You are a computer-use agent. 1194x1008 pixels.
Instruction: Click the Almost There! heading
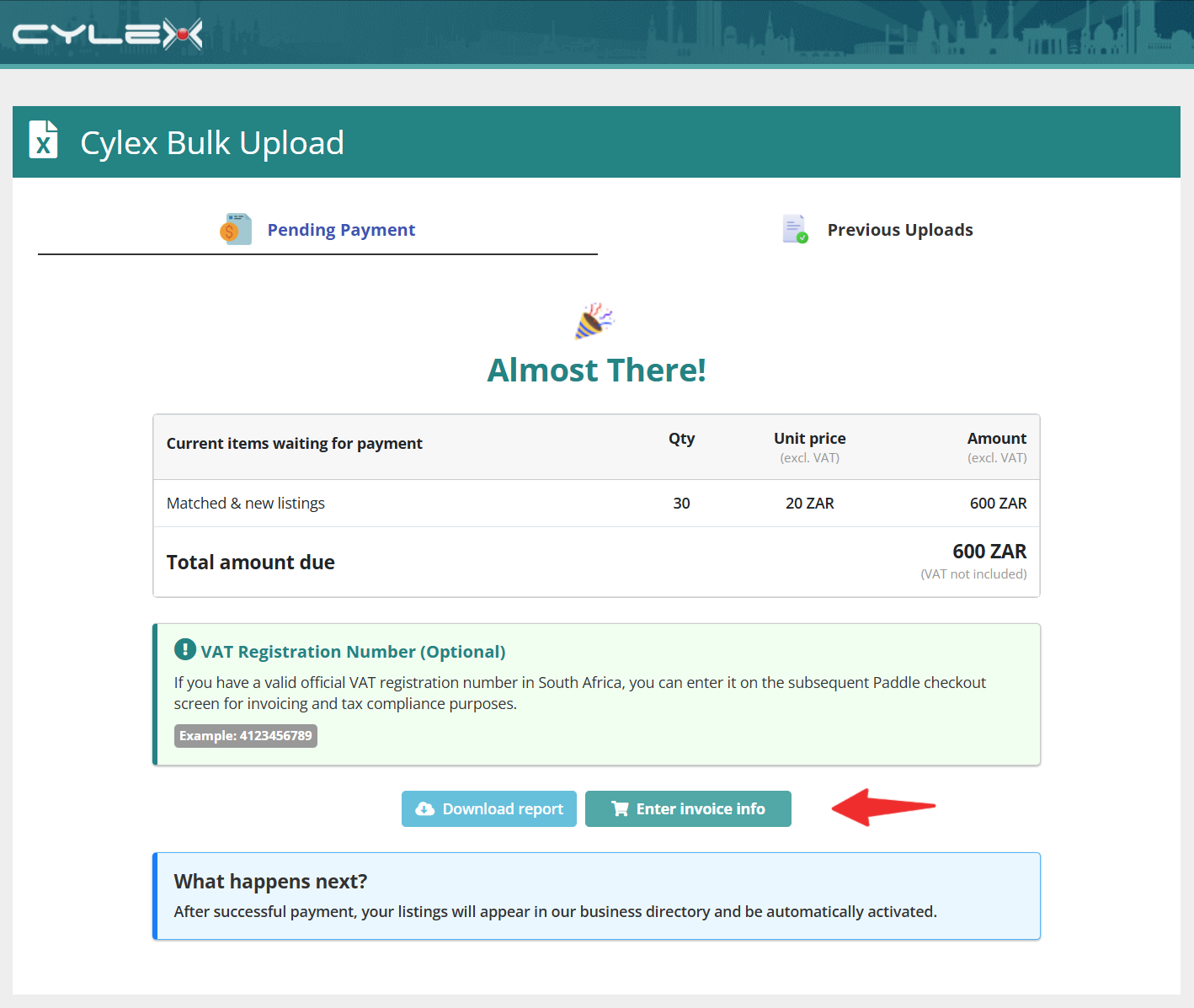[596, 370]
